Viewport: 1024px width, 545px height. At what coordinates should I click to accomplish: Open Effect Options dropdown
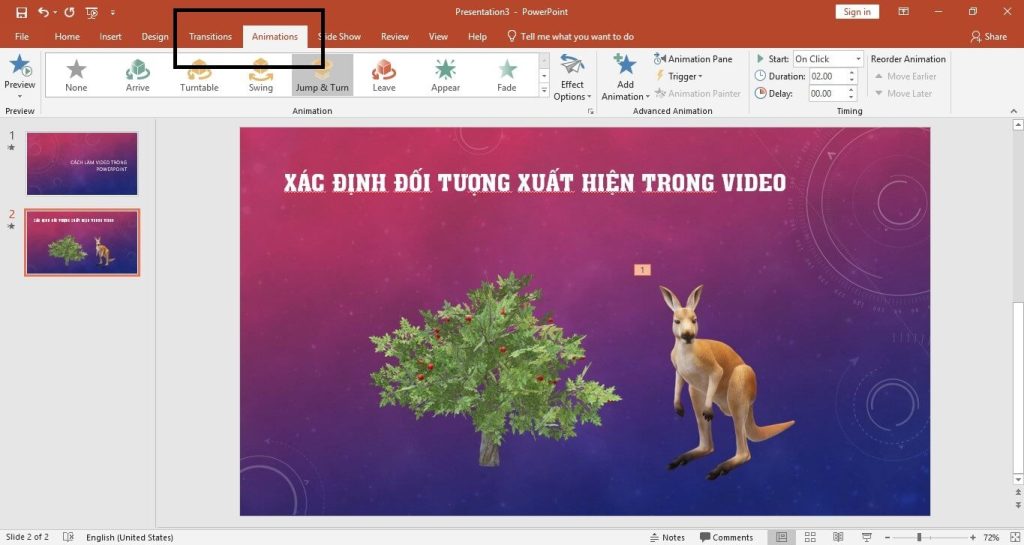[x=573, y=78]
